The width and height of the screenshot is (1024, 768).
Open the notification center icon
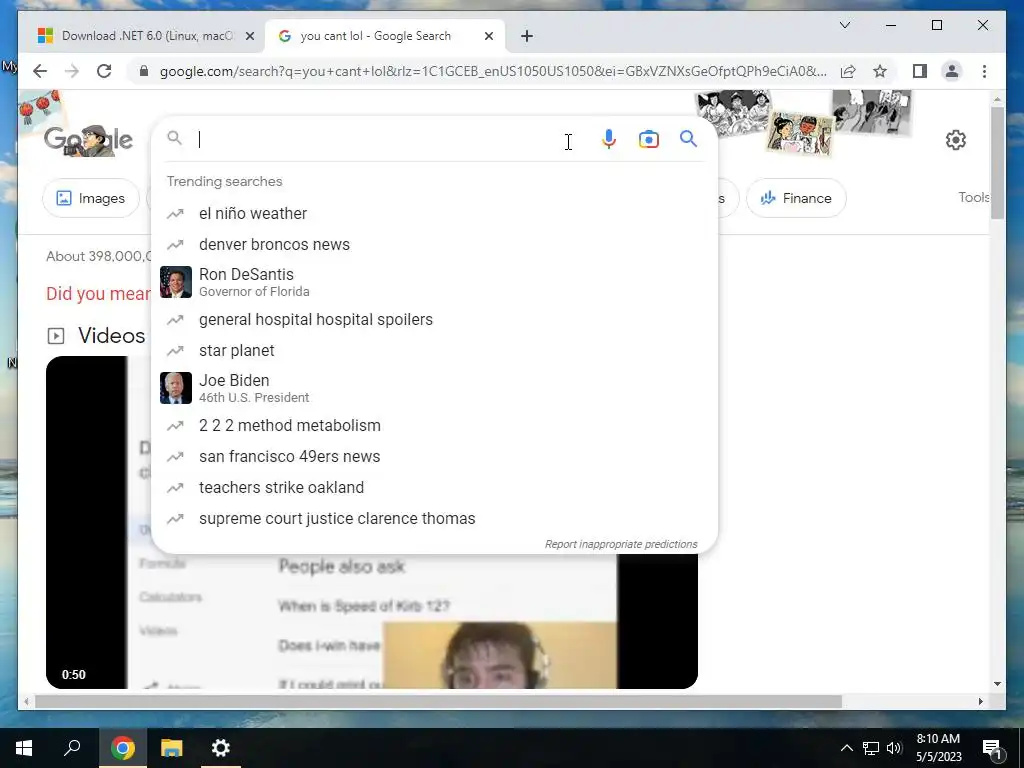pos(993,748)
